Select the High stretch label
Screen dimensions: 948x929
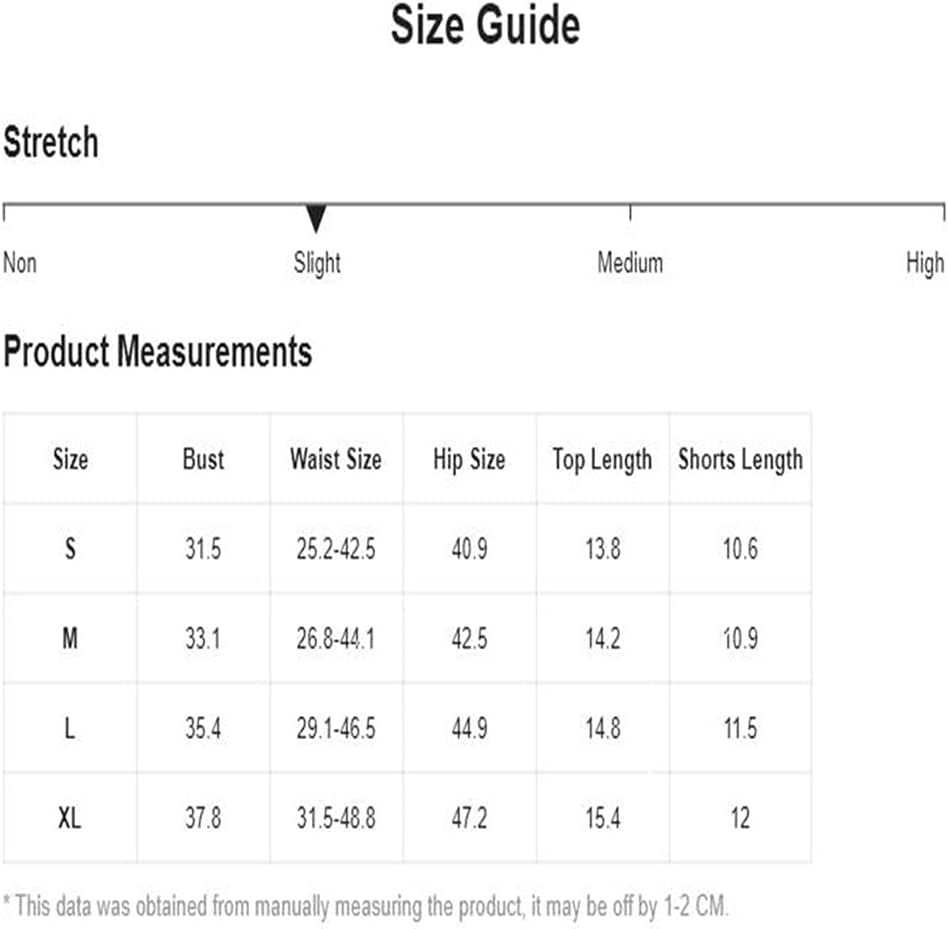925,264
